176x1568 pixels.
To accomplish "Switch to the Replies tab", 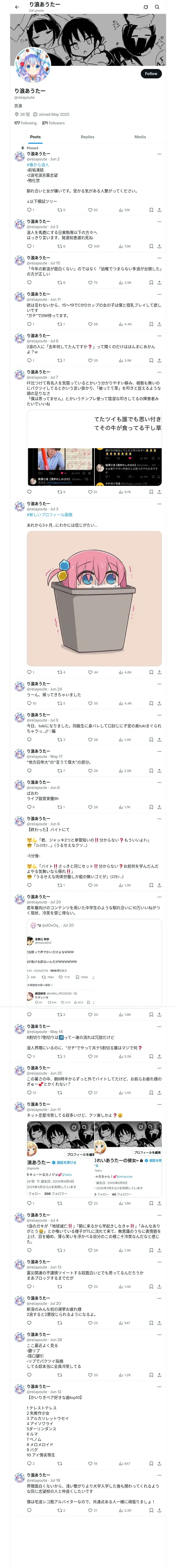I will (x=87, y=137).
